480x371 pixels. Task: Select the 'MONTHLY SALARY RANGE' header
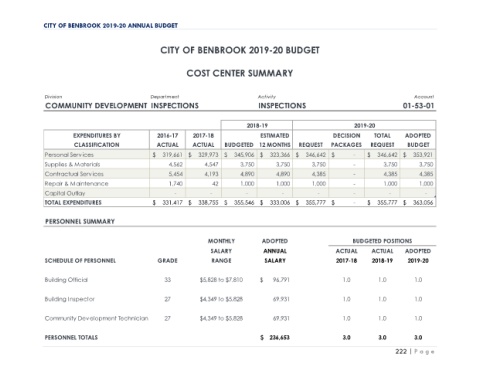click(221, 251)
